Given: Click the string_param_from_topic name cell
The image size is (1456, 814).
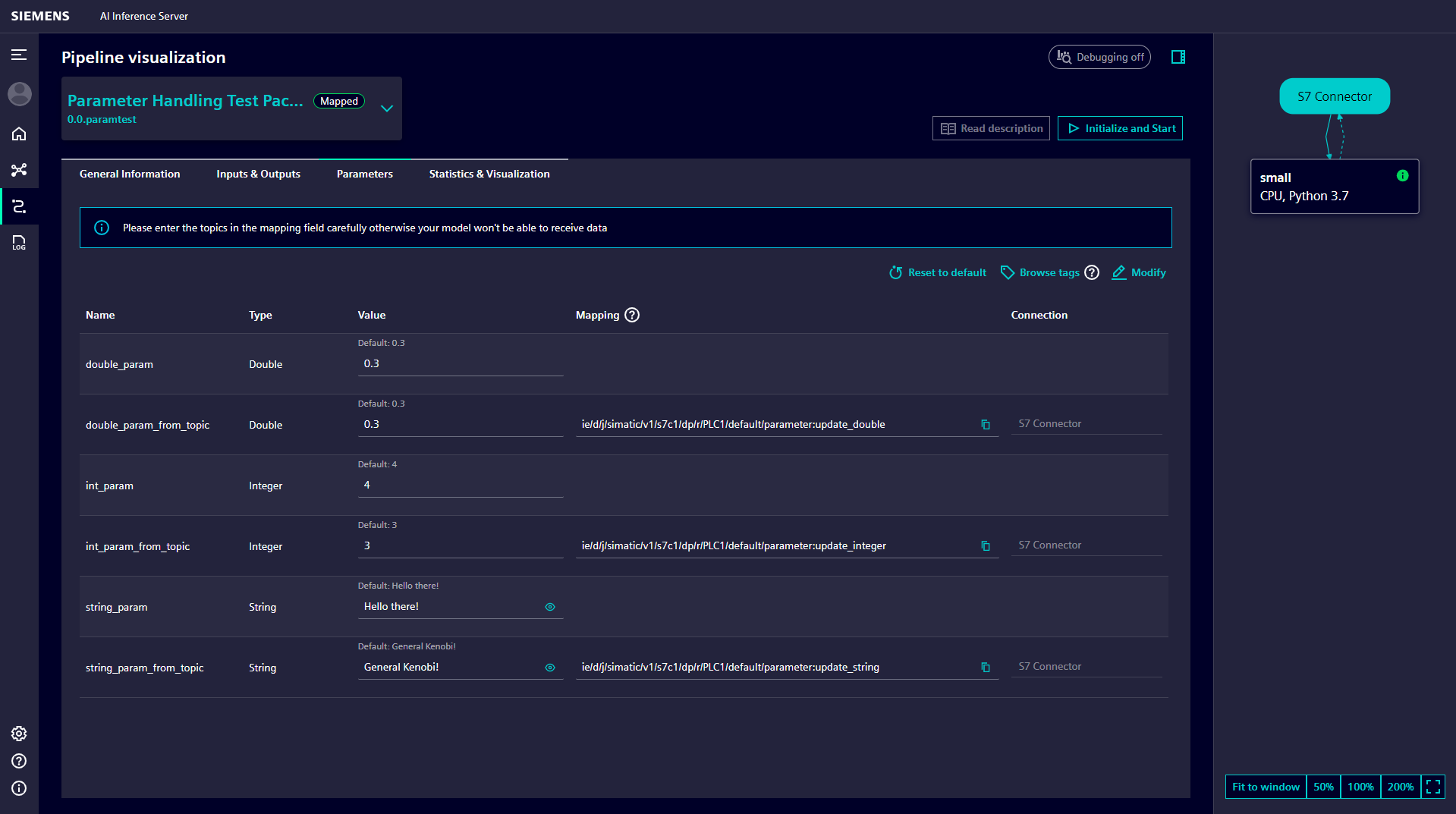Looking at the screenshot, I should tap(144, 668).
